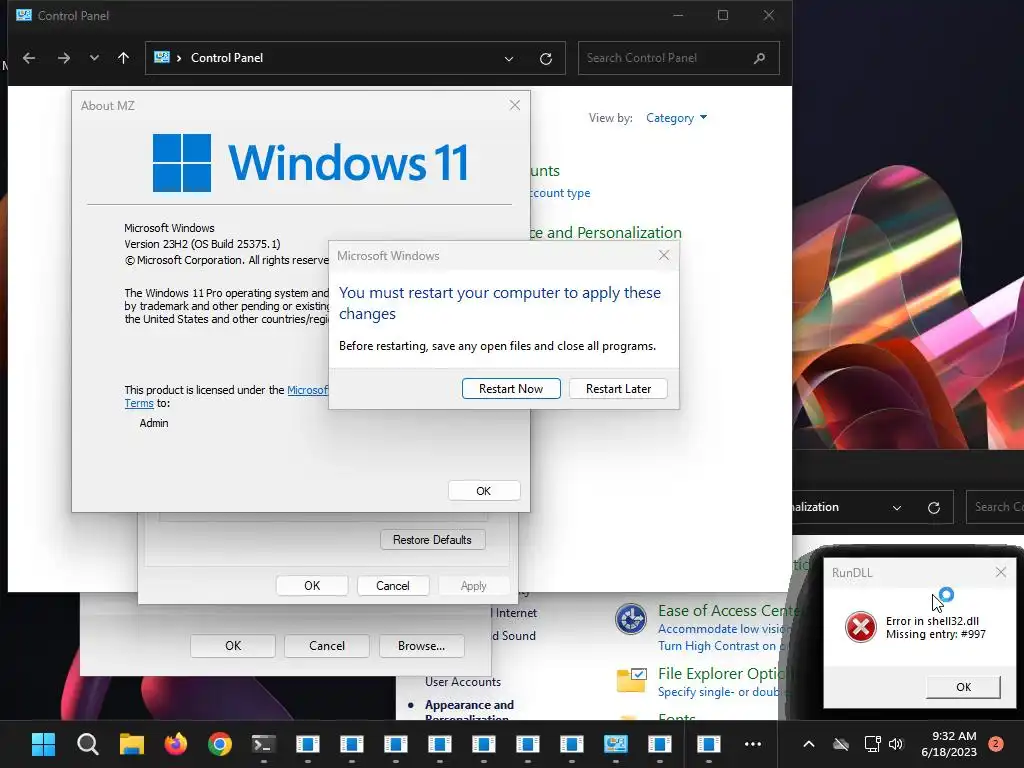Click OK in the About MZ dialog

point(484,491)
